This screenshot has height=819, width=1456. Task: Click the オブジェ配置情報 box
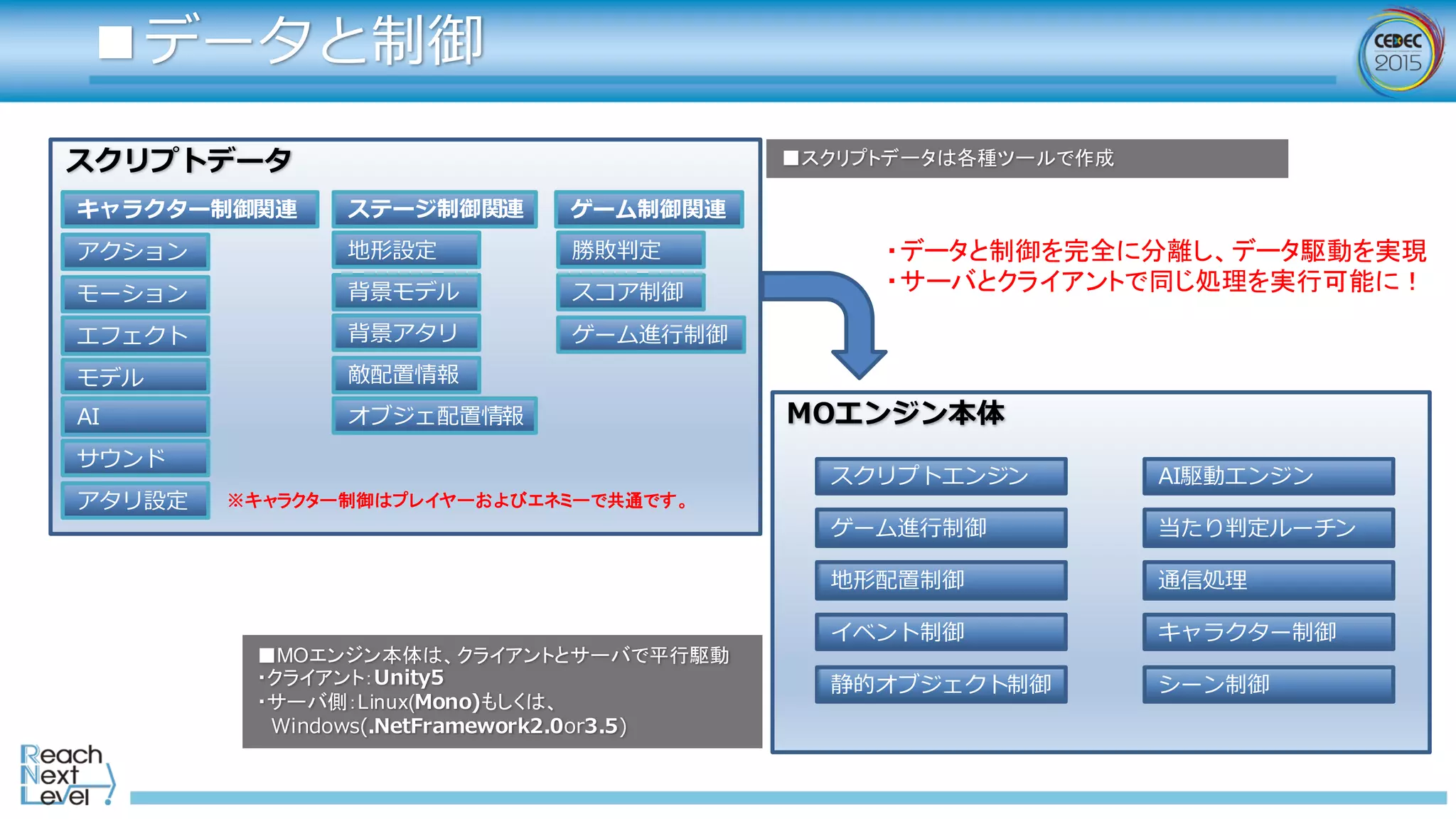pos(434,416)
